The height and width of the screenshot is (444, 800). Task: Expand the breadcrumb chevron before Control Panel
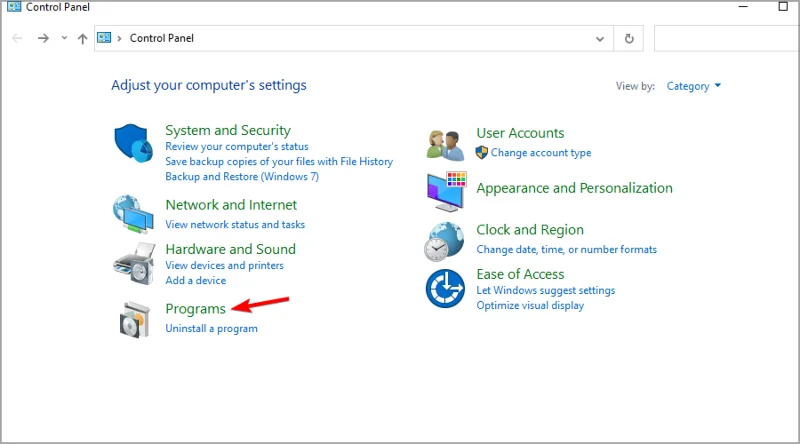pyautogui.click(x=119, y=38)
